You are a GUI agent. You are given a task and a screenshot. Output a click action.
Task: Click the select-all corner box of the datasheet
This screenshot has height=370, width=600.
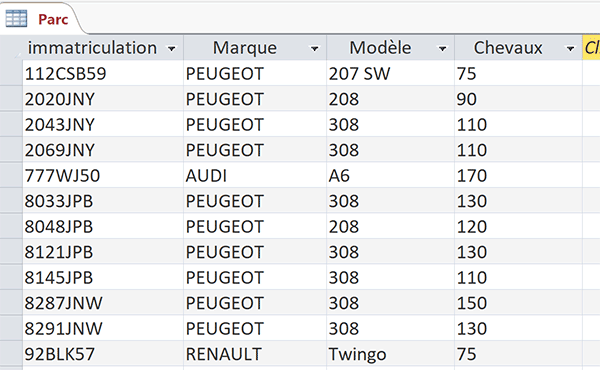click(x=11, y=48)
